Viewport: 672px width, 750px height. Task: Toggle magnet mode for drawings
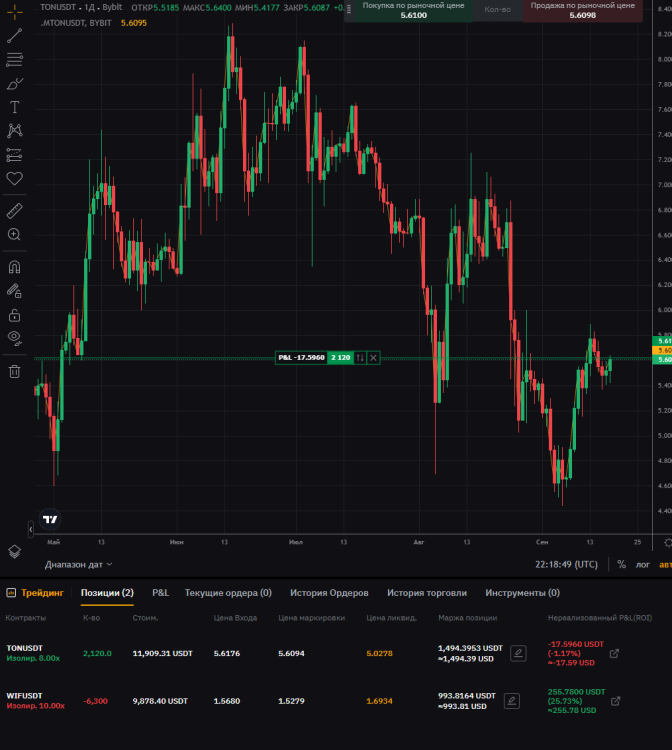click(14, 267)
